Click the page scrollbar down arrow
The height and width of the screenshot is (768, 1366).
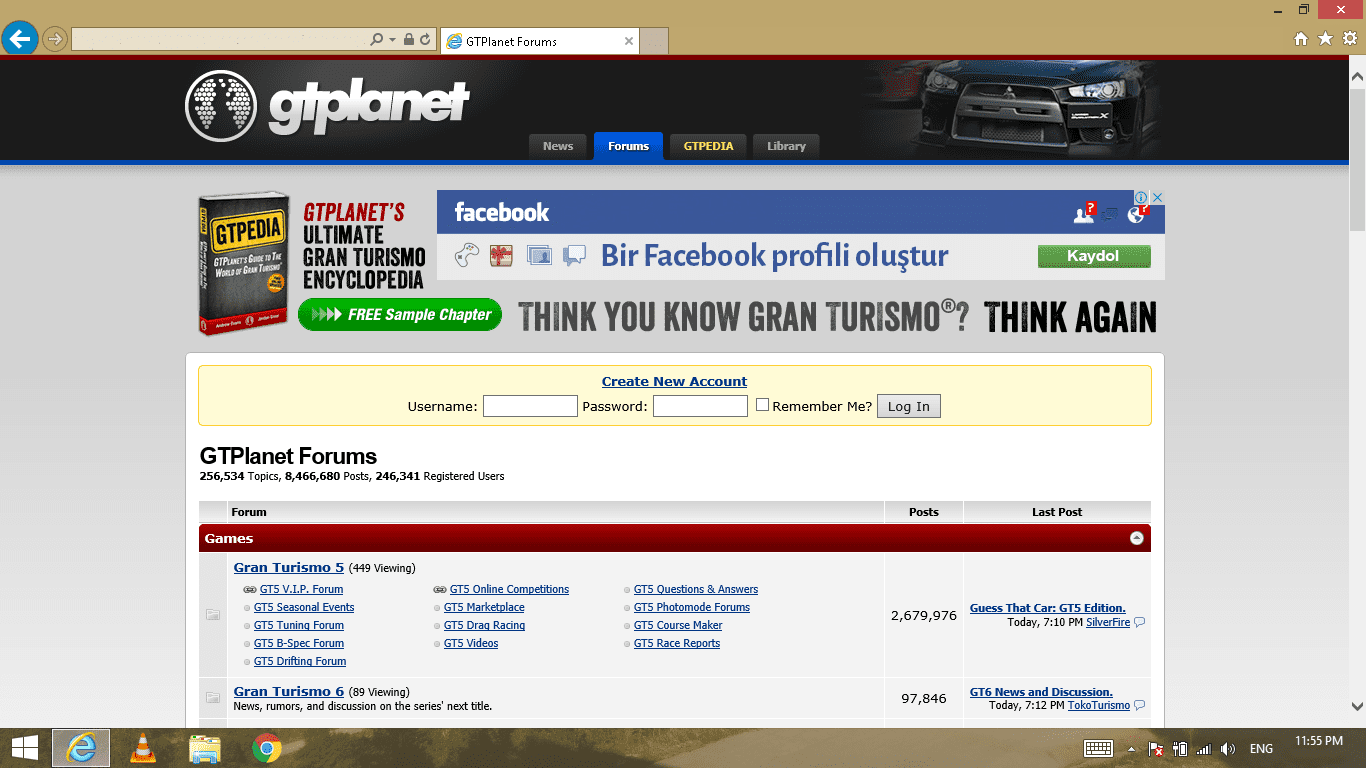pos(1357,705)
